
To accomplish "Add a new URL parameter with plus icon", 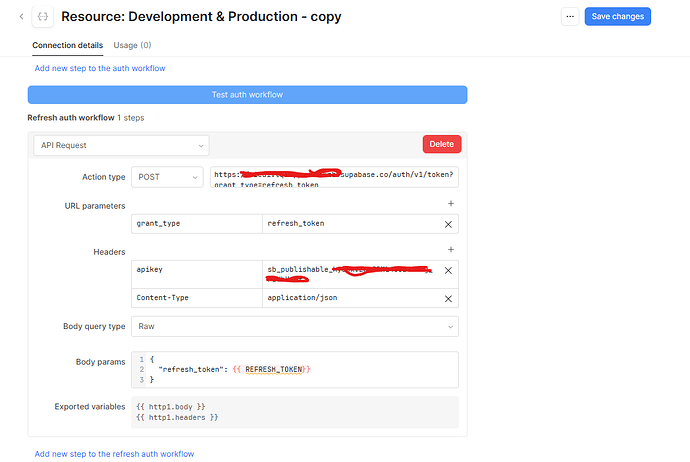I will click(450, 204).
